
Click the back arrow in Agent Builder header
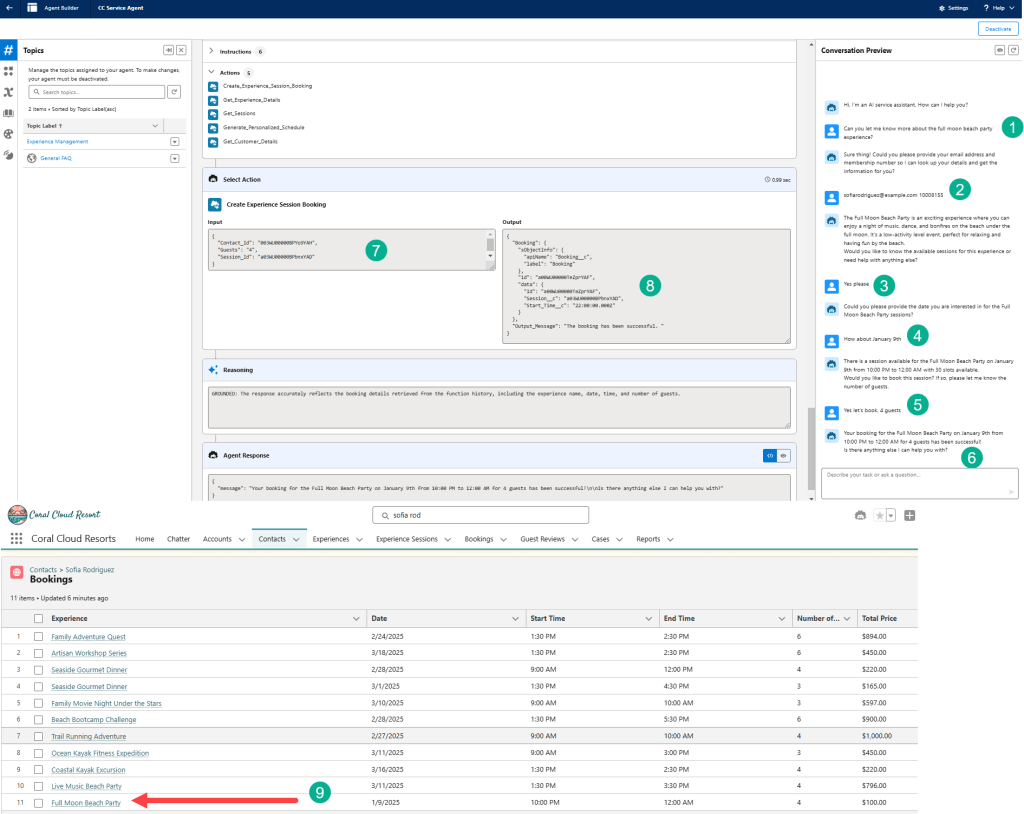tap(10, 7)
